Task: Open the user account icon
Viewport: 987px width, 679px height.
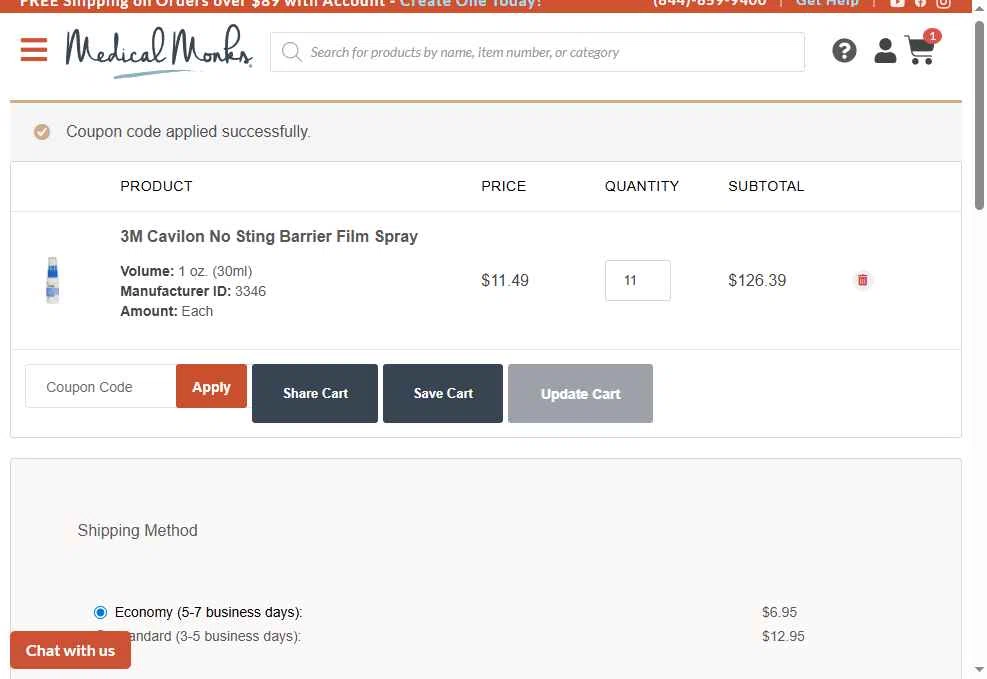Action: click(885, 51)
